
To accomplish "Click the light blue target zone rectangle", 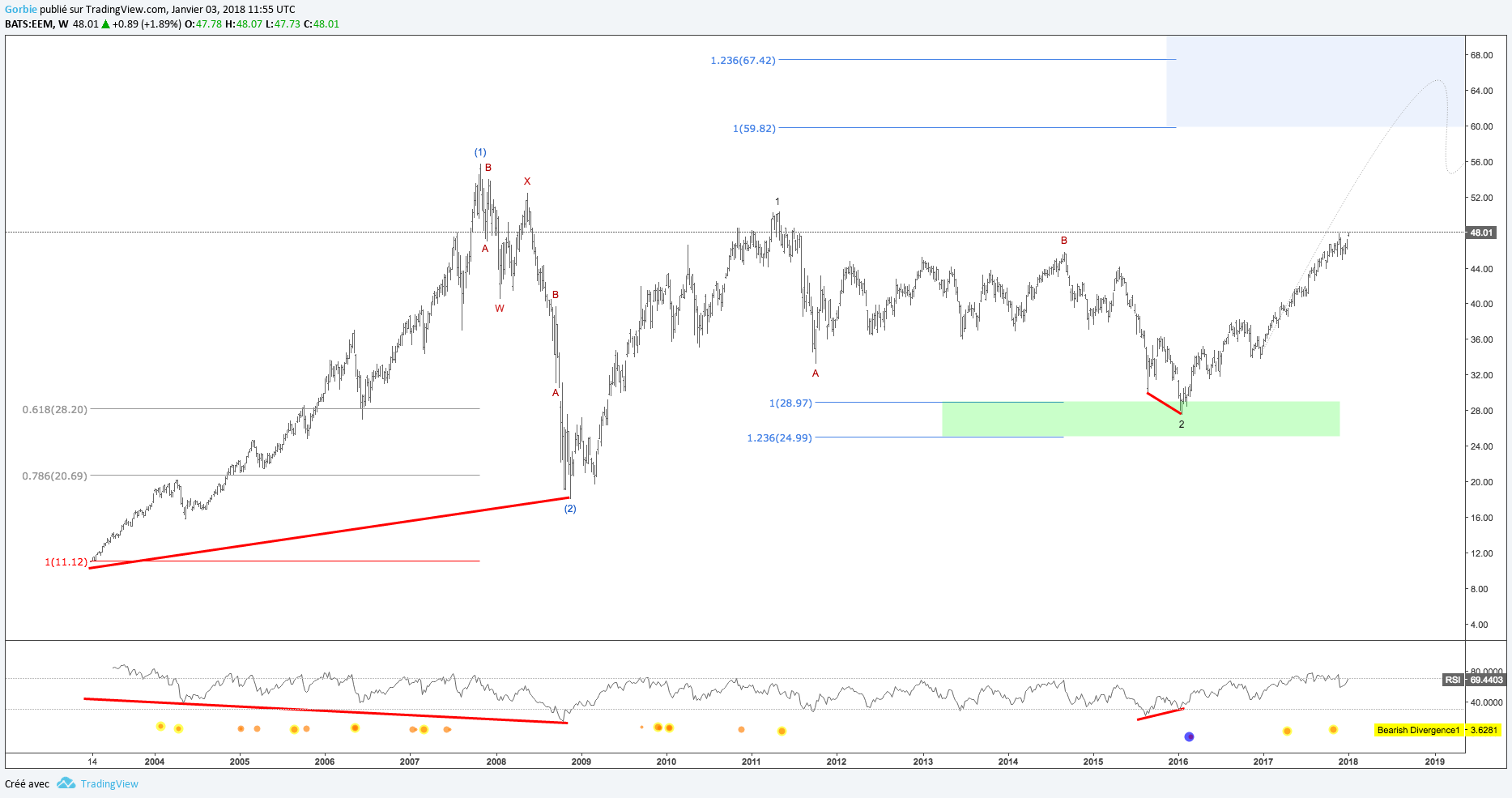I will pyautogui.click(x=1315, y=81).
